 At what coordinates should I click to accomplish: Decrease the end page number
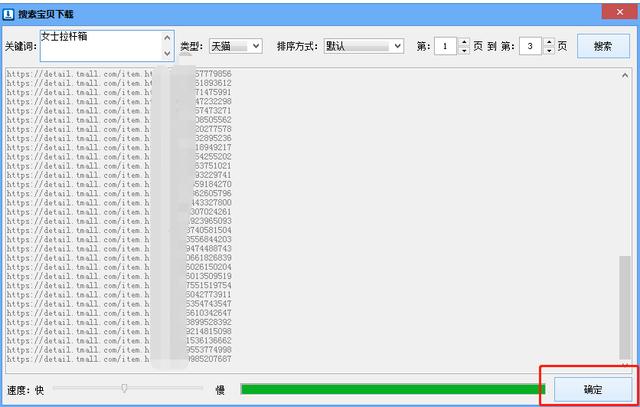click(x=549, y=50)
